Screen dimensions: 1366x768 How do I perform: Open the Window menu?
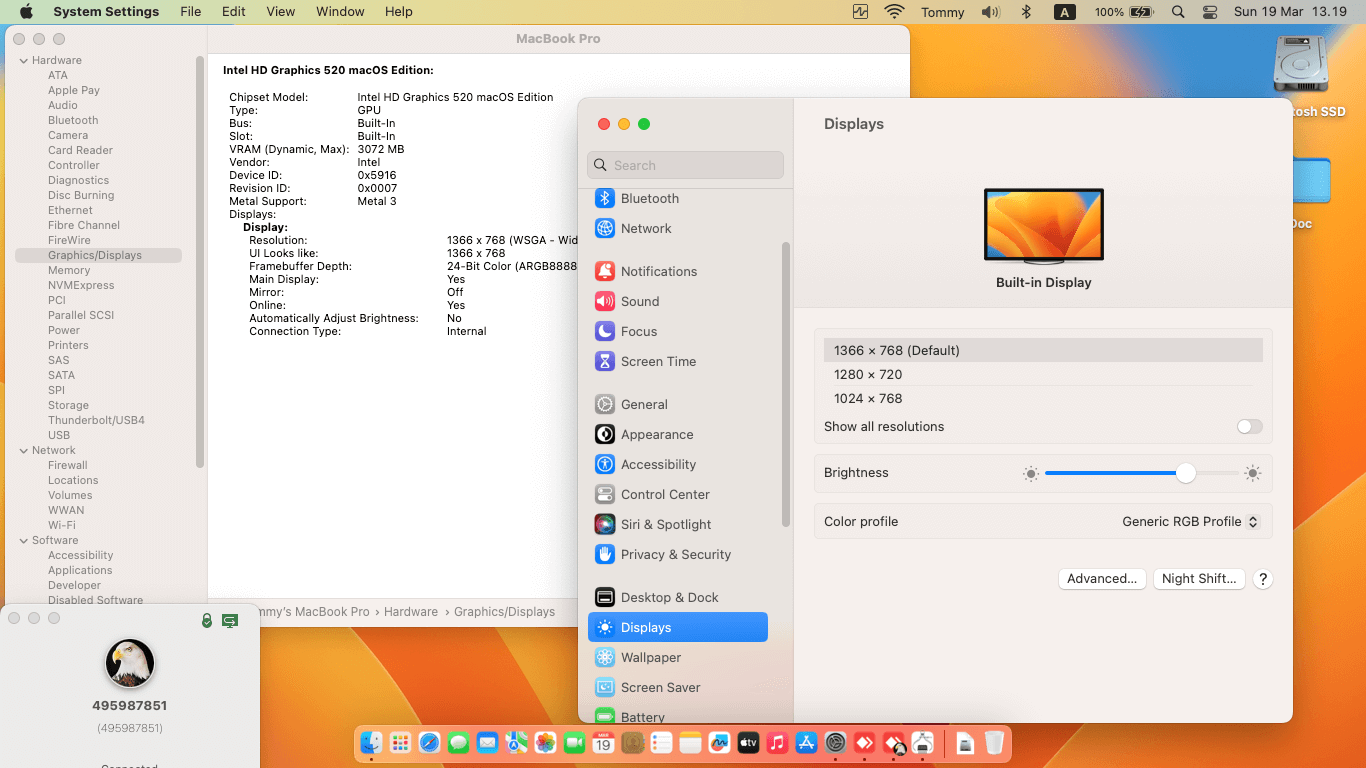coord(340,12)
